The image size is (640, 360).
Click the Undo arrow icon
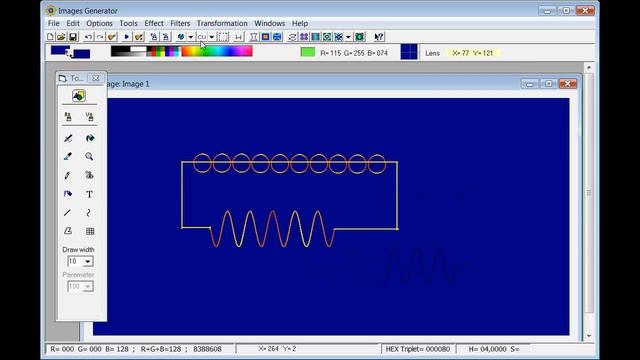[88, 37]
